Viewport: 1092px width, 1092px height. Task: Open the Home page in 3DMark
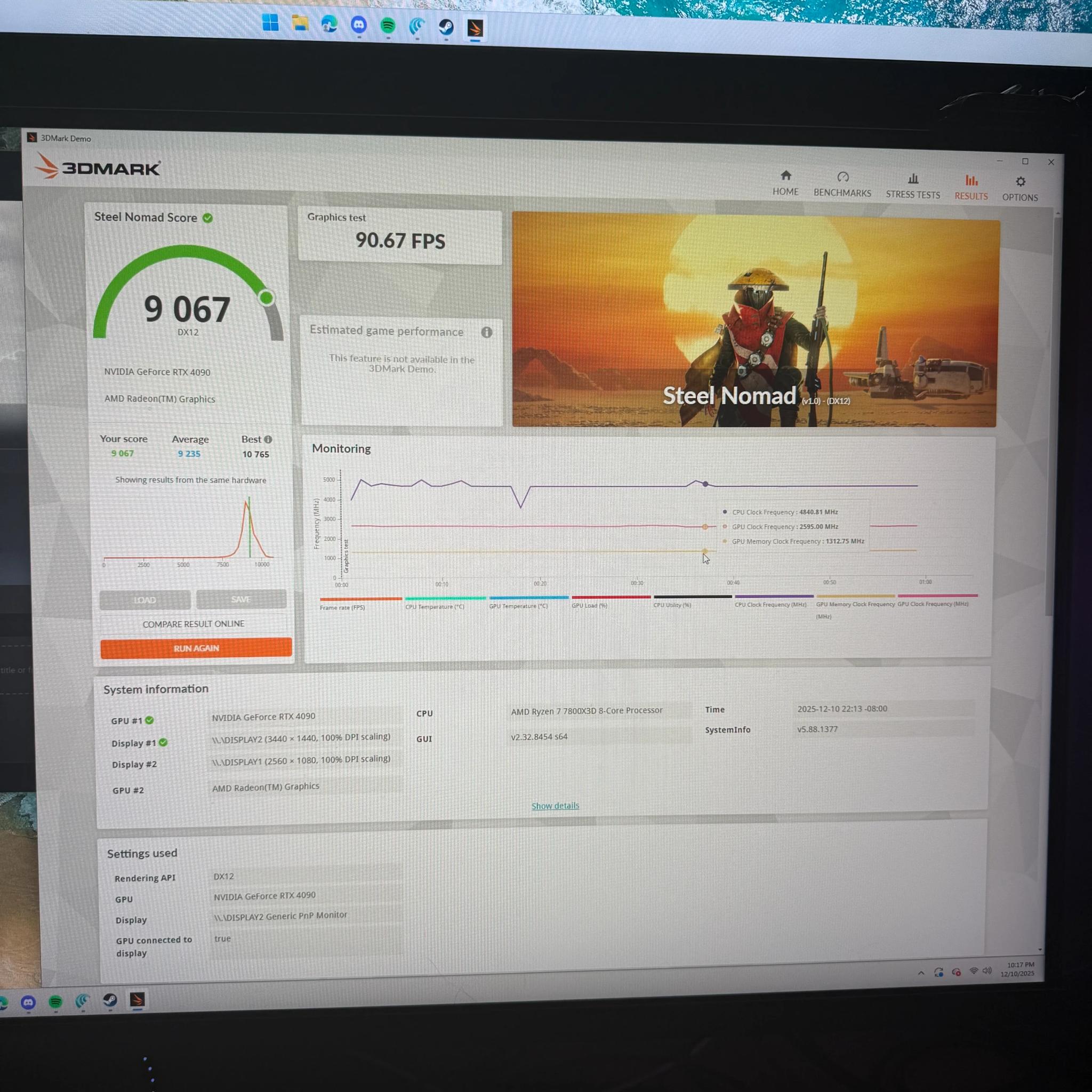(x=785, y=184)
